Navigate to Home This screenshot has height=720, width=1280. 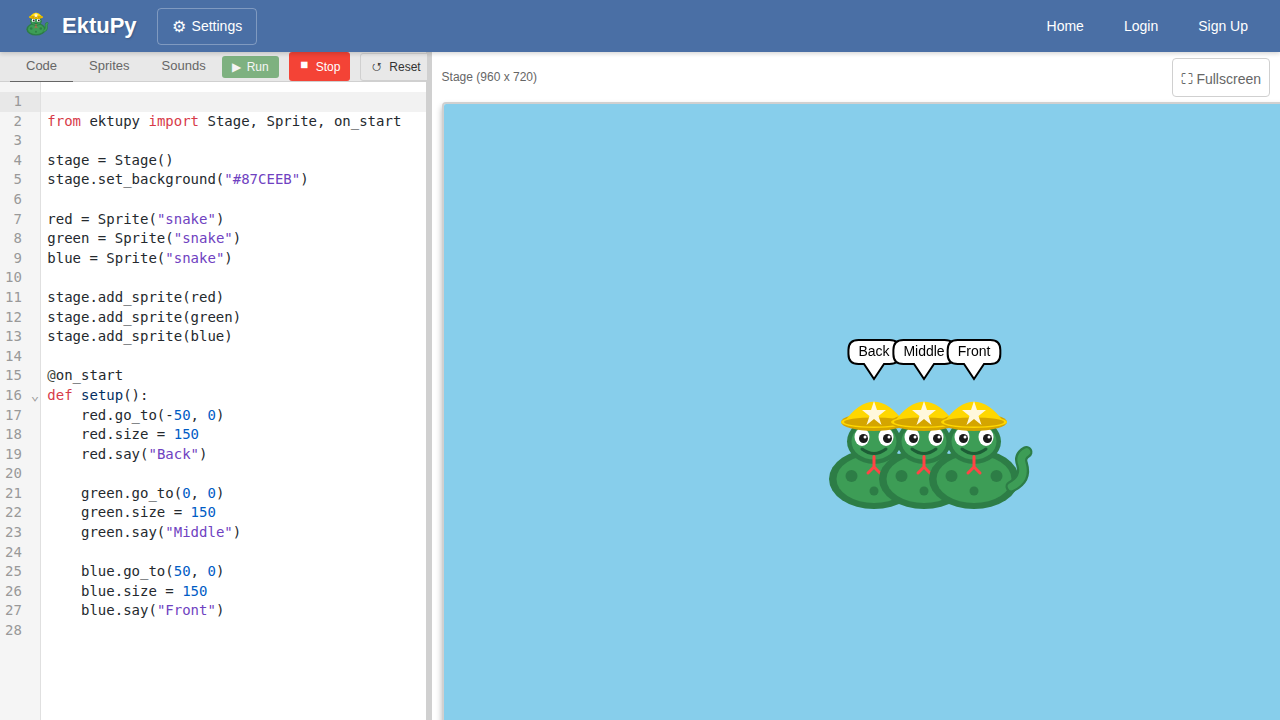[1065, 26]
